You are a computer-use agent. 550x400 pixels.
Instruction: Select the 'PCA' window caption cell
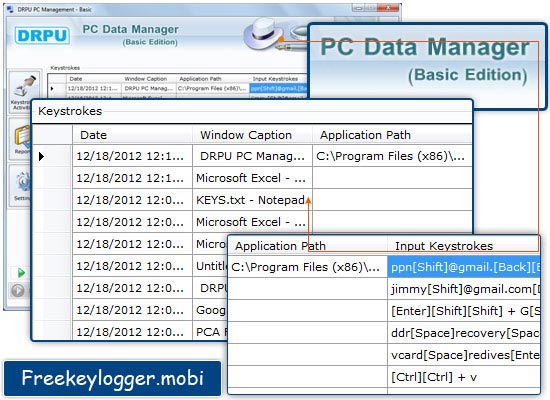click(210, 331)
